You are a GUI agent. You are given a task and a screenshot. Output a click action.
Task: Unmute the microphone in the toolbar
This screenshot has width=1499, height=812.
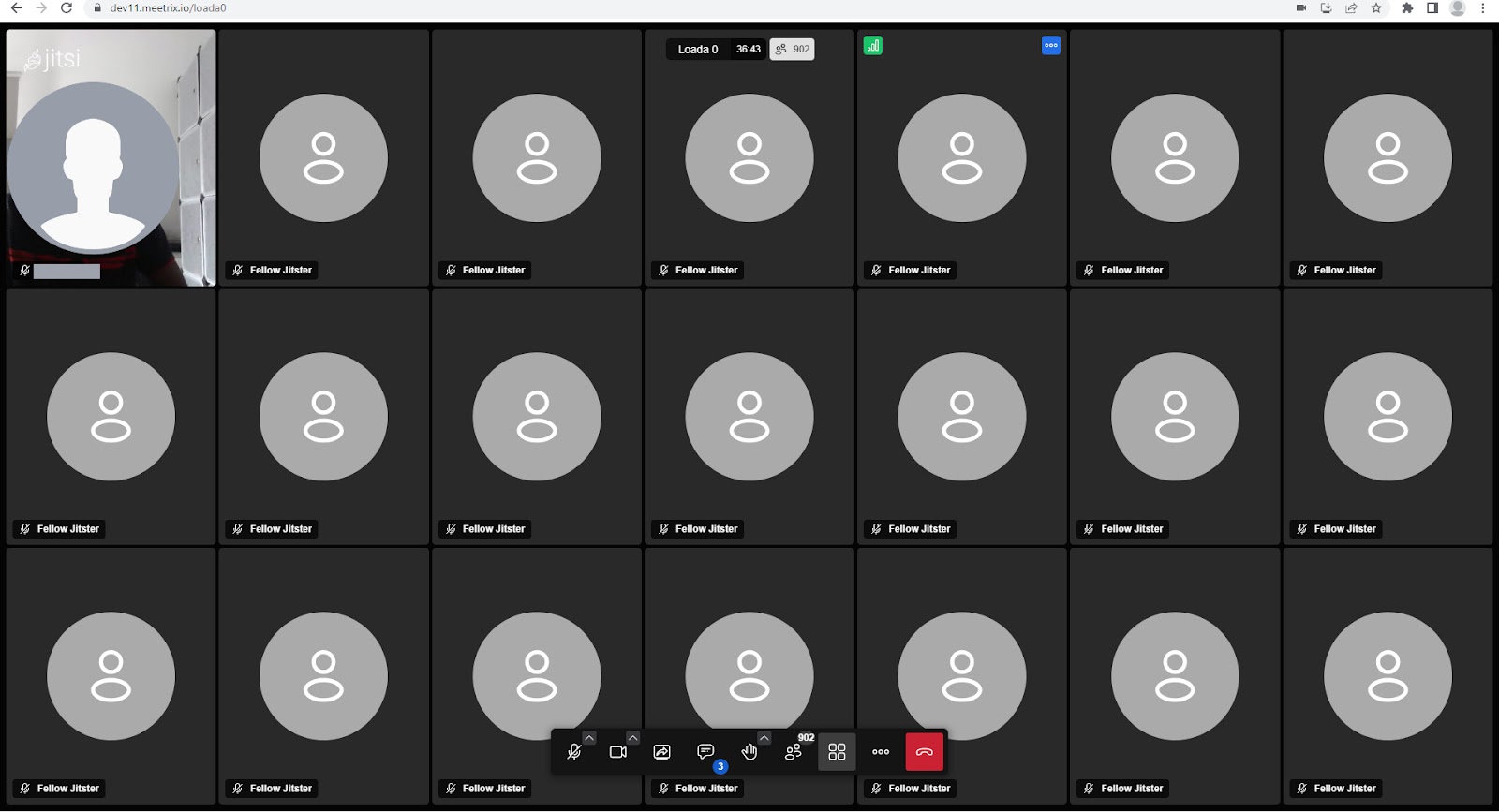coord(574,752)
